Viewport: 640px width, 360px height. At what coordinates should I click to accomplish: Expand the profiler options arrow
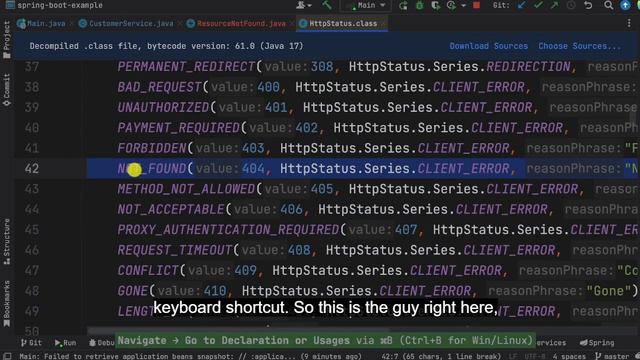463,6
